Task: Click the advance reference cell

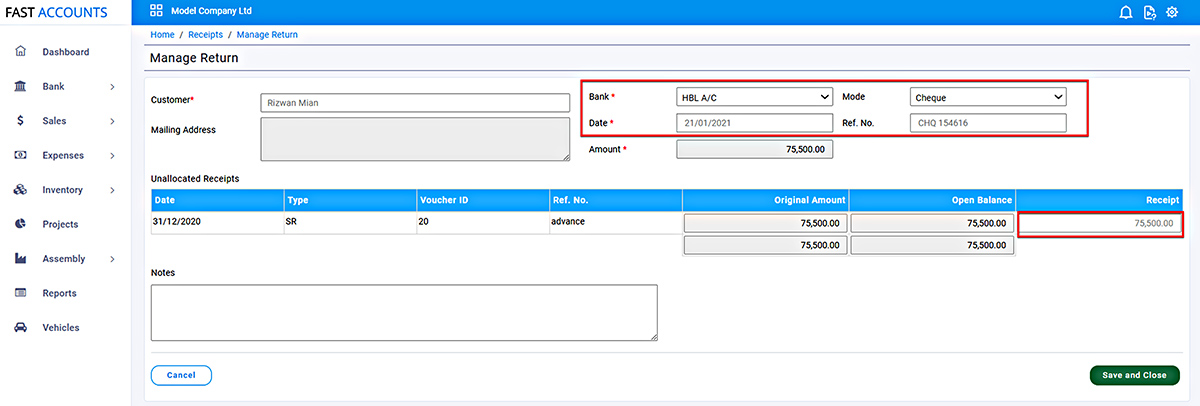Action: coord(615,222)
